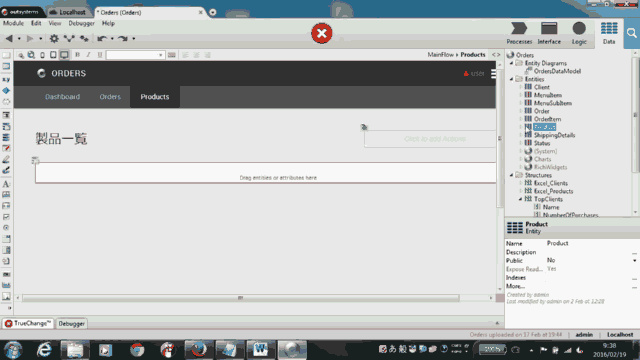The width and height of the screenshot is (640, 360).
Task: Open the Help menu
Action: tap(108, 23)
